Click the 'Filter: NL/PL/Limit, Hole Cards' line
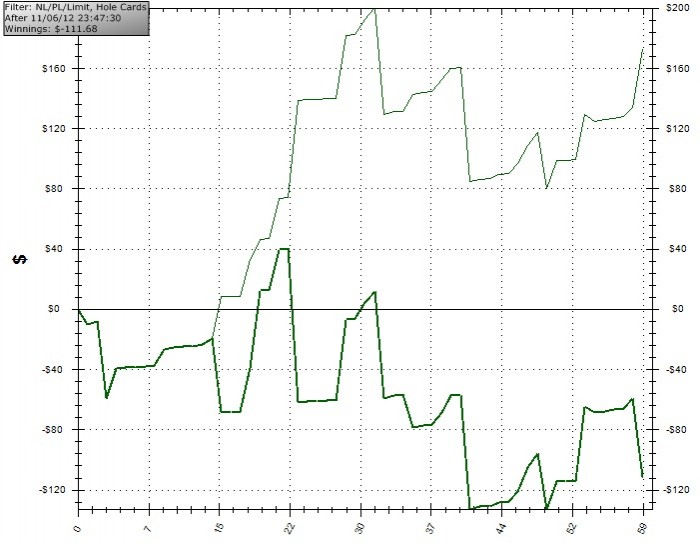Screen dimensions: 700x543 tap(75, 7)
